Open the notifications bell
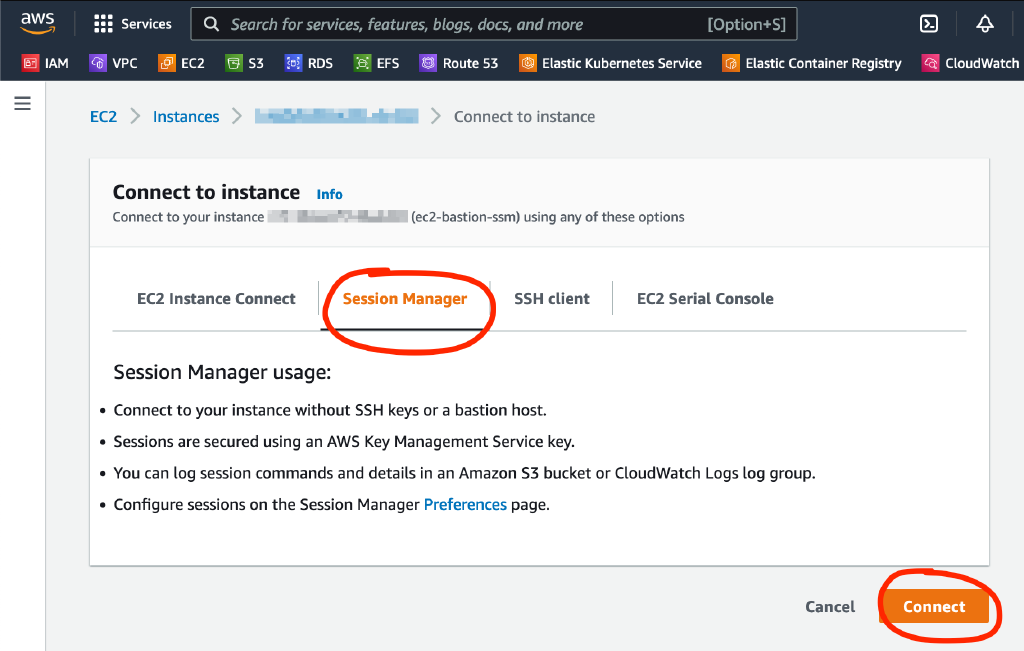This screenshot has height=651, width=1024. coord(985,23)
